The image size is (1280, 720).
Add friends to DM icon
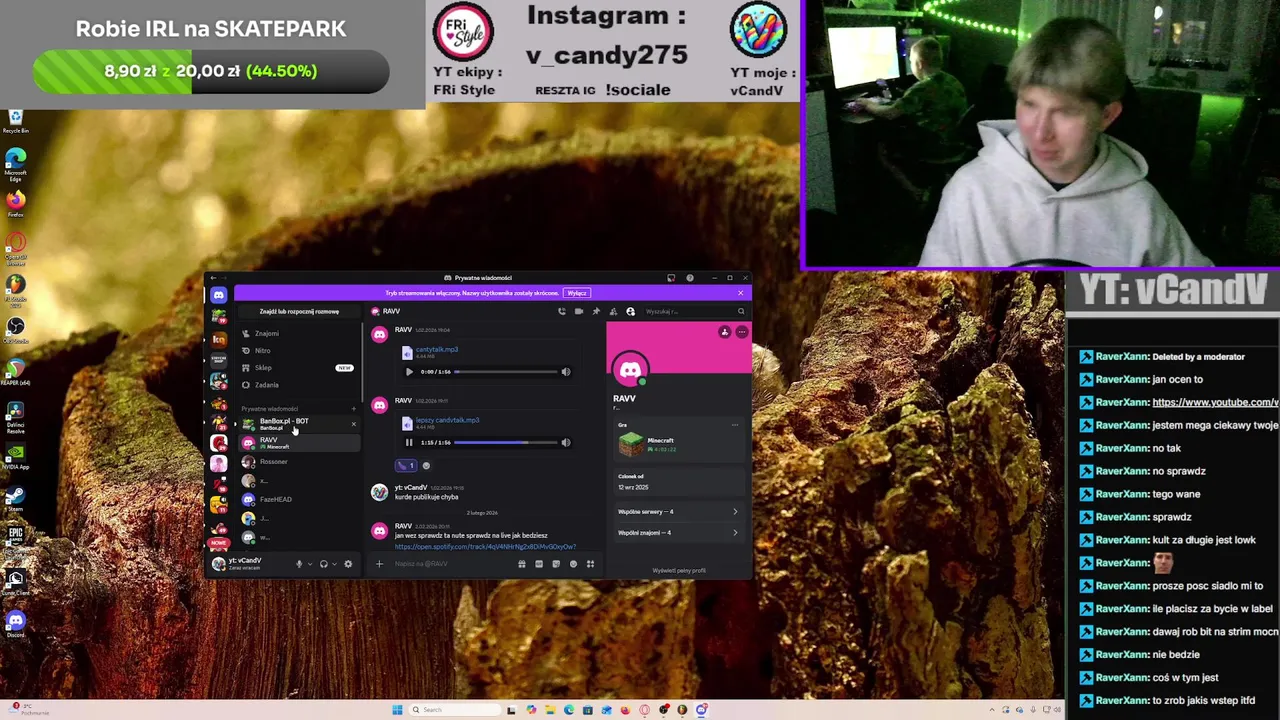tap(613, 311)
